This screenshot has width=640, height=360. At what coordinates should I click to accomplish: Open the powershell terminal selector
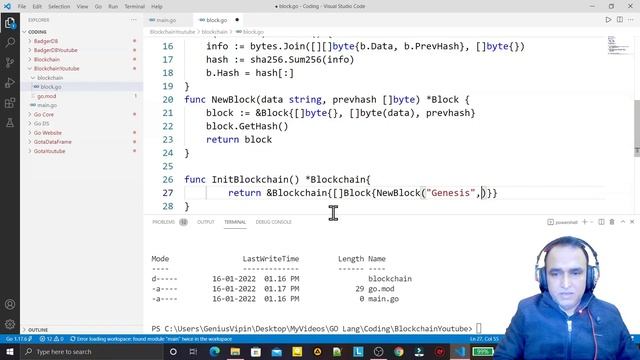(x=562, y=222)
